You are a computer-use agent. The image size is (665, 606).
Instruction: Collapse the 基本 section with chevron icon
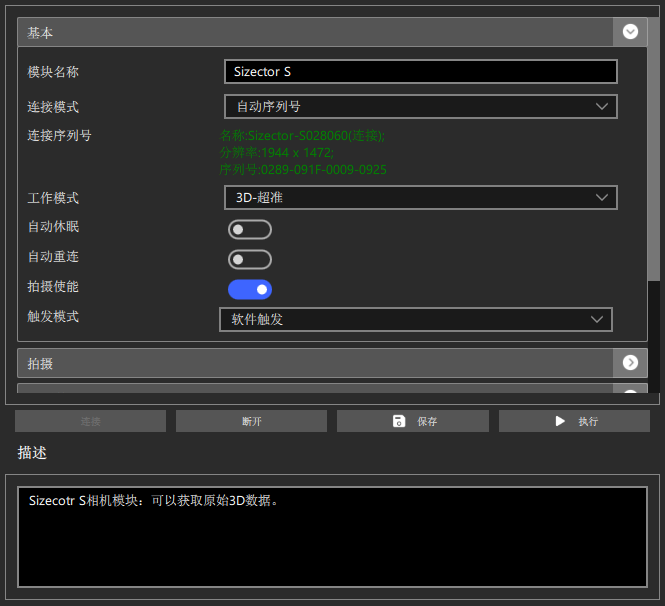[630, 32]
